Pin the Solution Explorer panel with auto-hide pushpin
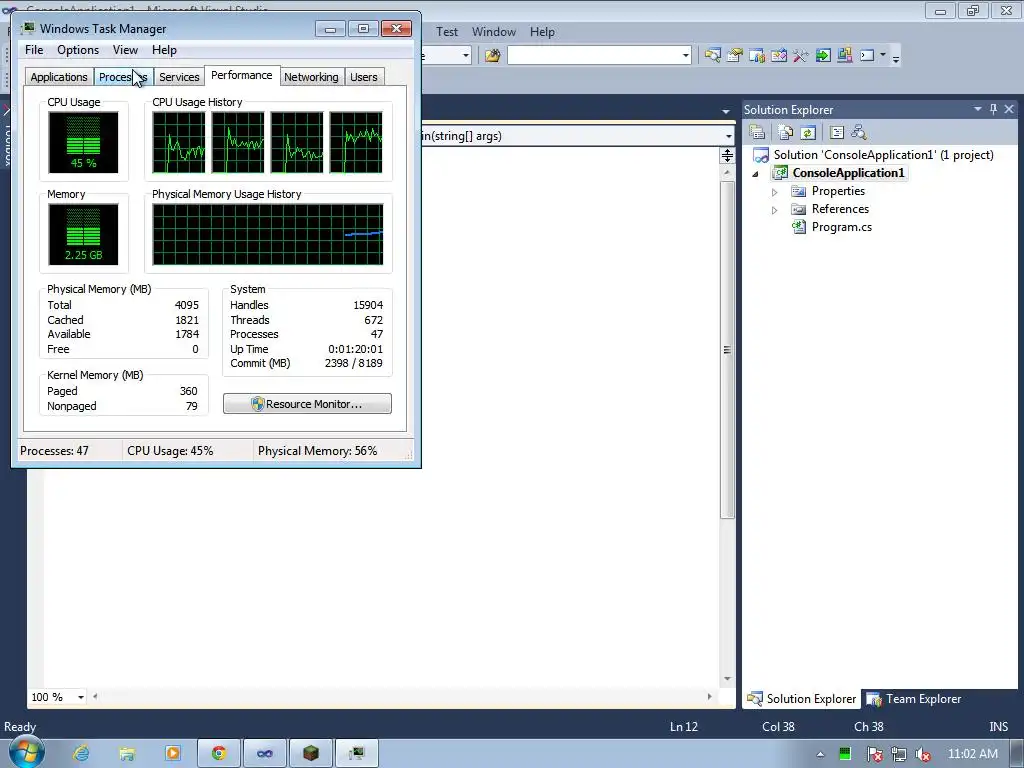 click(993, 109)
